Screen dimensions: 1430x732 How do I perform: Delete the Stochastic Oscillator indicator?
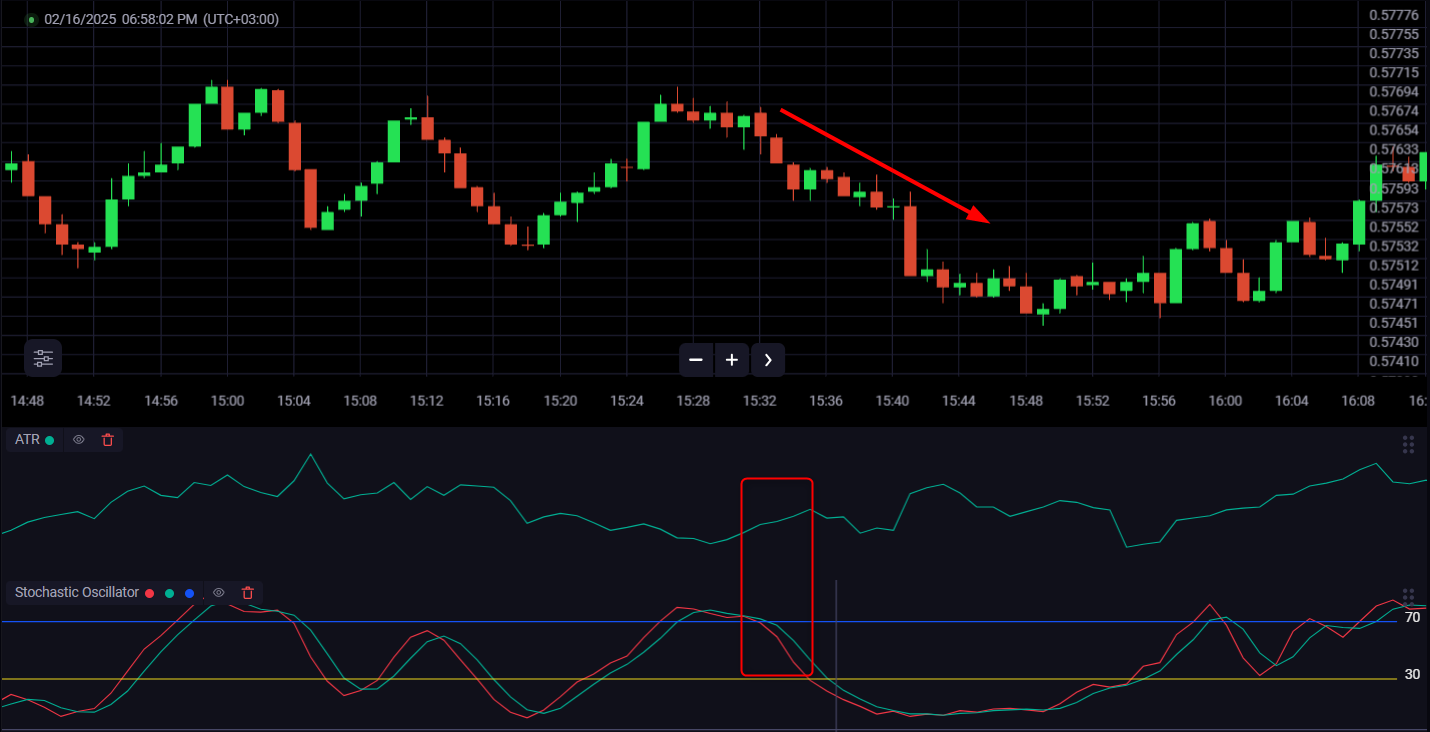248,593
